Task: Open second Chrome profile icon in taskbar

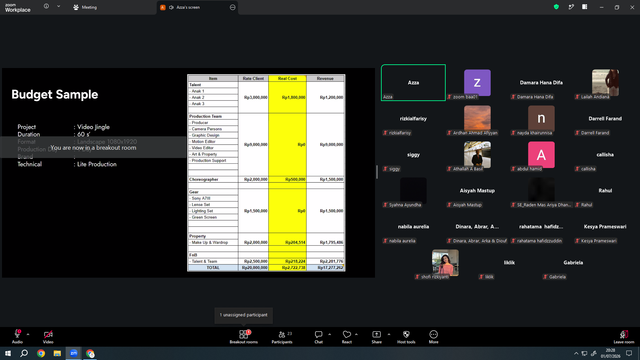Action: point(90,353)
